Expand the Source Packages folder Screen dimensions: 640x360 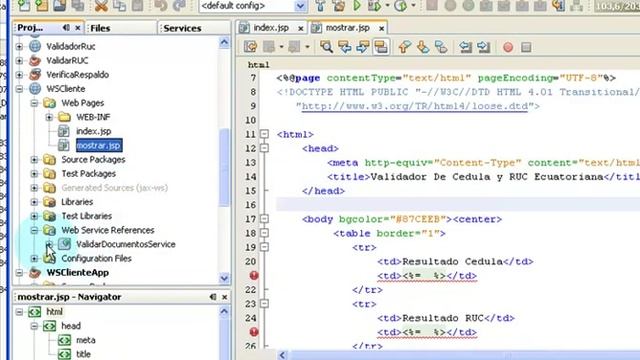coord(34,160)
